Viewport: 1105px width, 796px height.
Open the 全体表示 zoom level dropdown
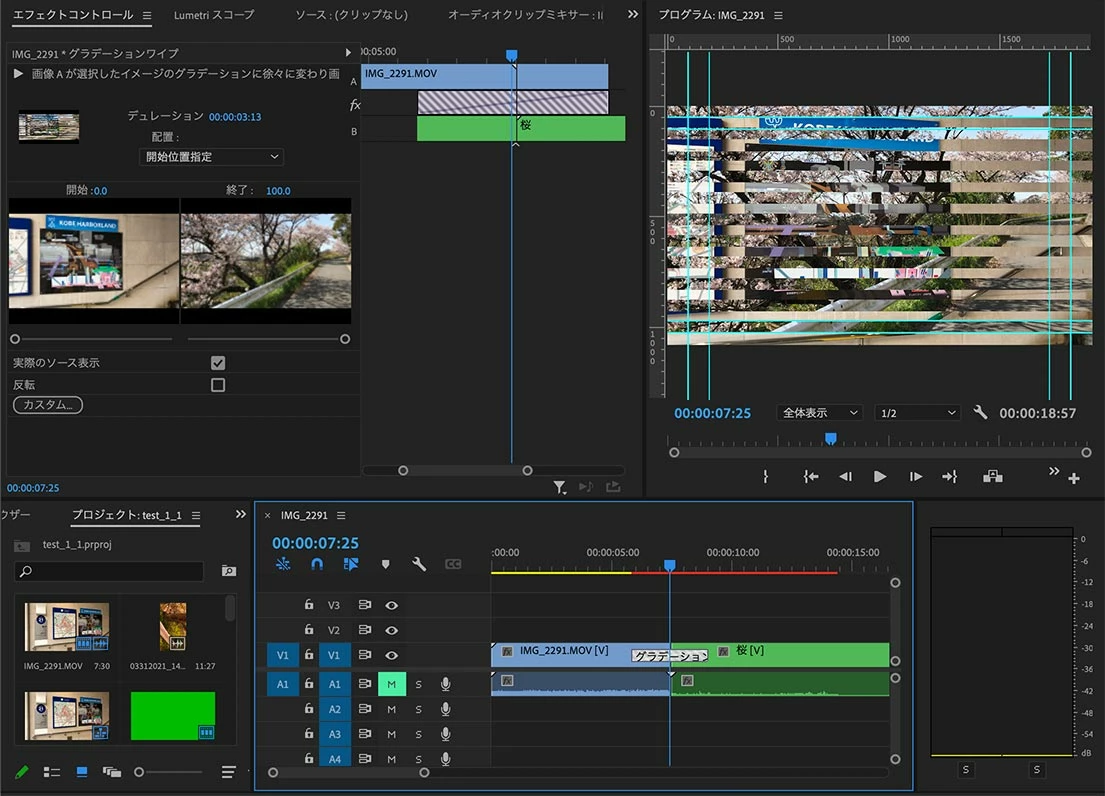pyautogui.click(x=819, y=413)
